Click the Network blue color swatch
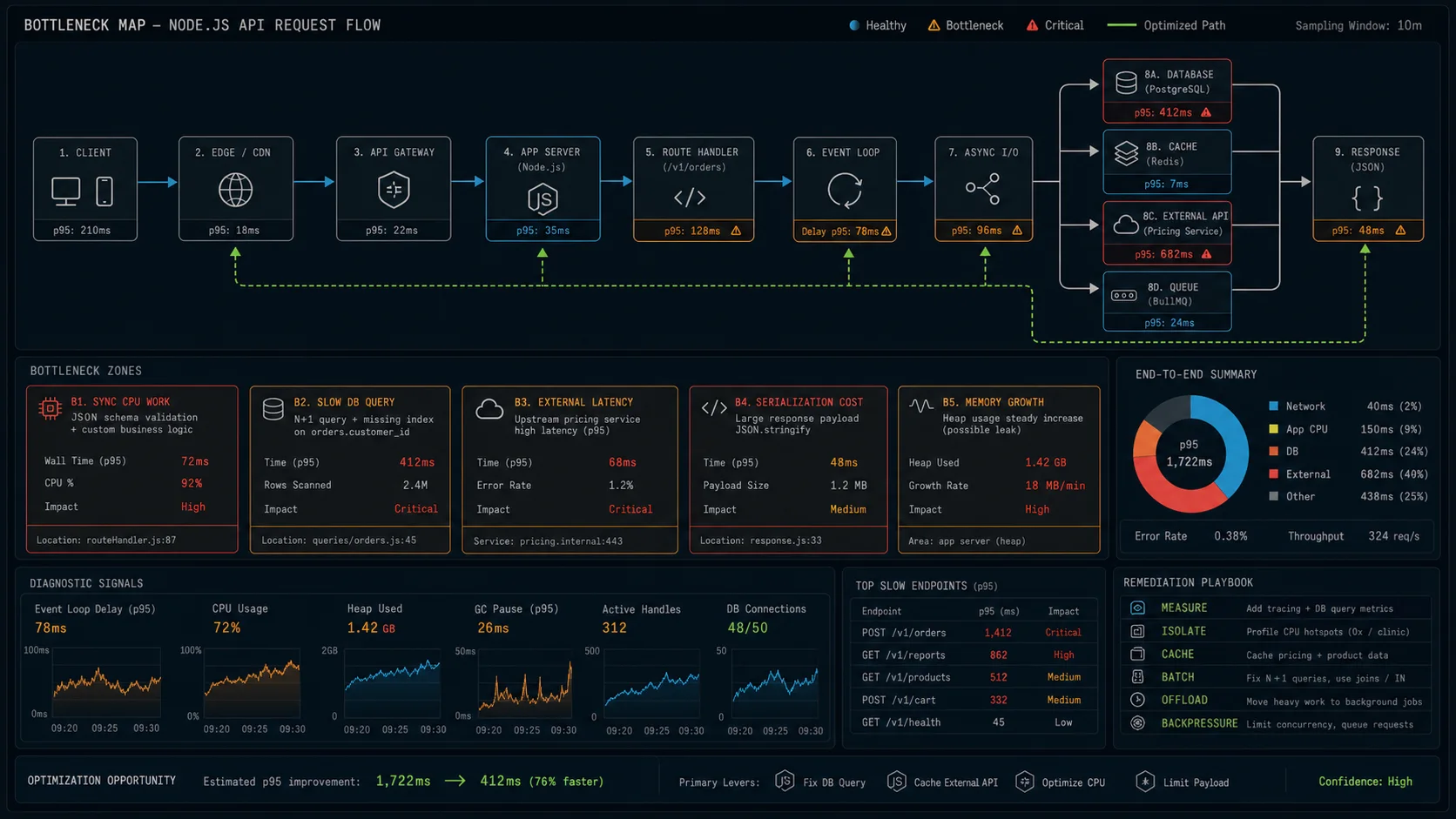1456x819 pixels. coord(1273,406)
